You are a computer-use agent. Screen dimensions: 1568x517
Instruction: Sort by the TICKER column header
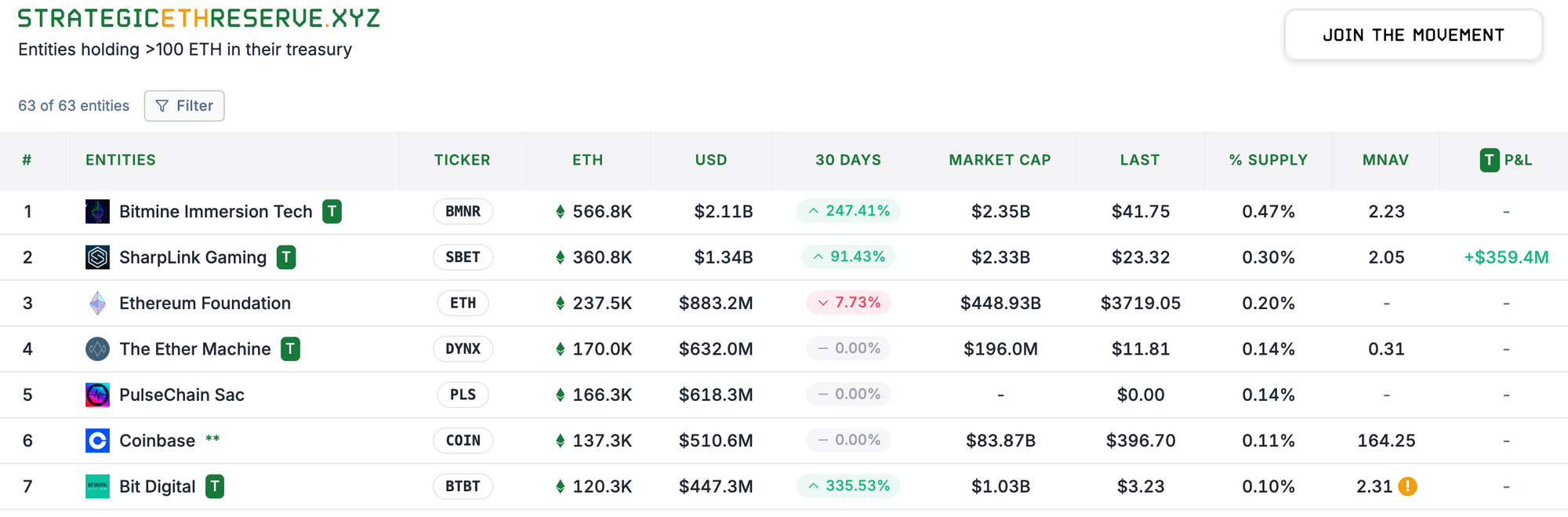463,160
